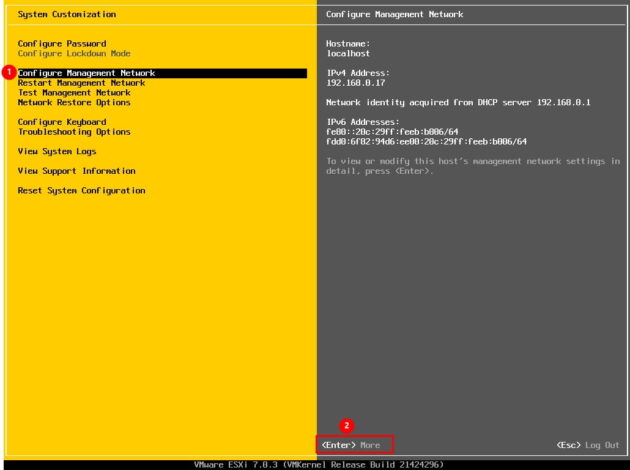Click the 192.168.0.17 IPv4 value
630x470 pixels.
tap(356, 83)
